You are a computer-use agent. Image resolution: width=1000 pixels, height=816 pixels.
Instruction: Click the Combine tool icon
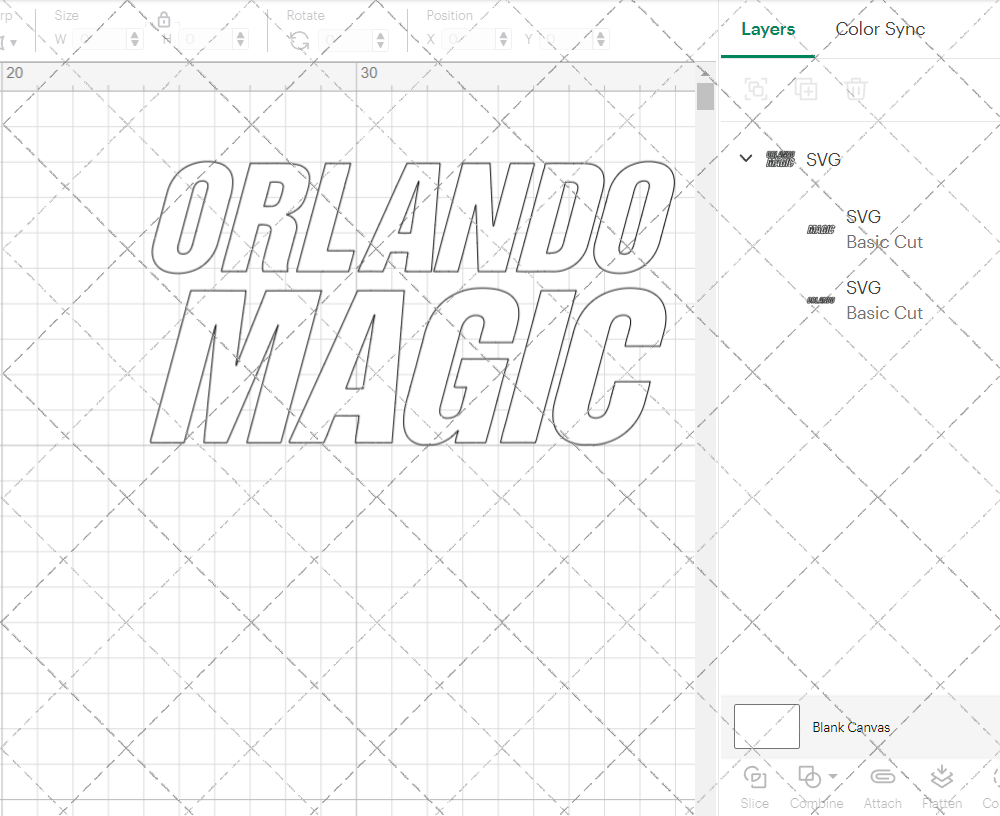tap(809, 778)
